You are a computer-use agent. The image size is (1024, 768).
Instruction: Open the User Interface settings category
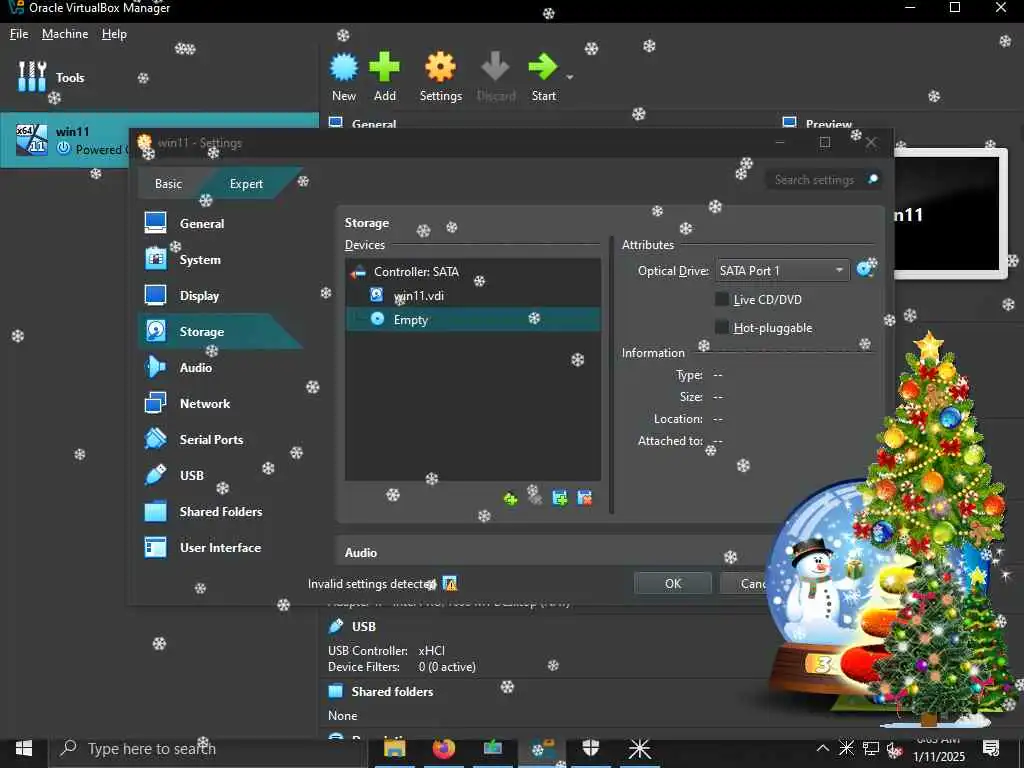click(x=220, y=547)
